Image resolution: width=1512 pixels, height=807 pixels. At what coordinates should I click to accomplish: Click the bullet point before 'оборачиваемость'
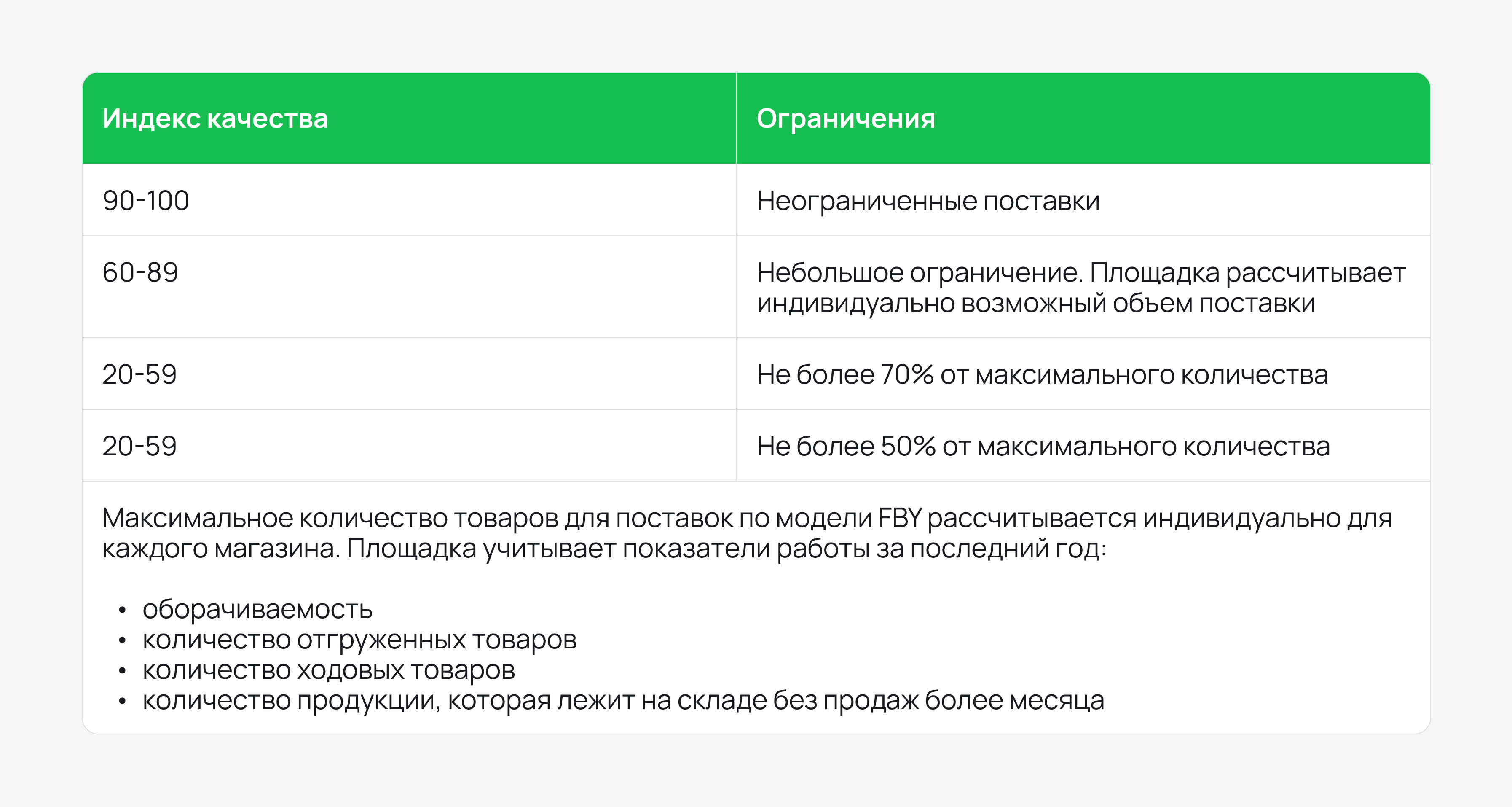[x=122, y=610]
